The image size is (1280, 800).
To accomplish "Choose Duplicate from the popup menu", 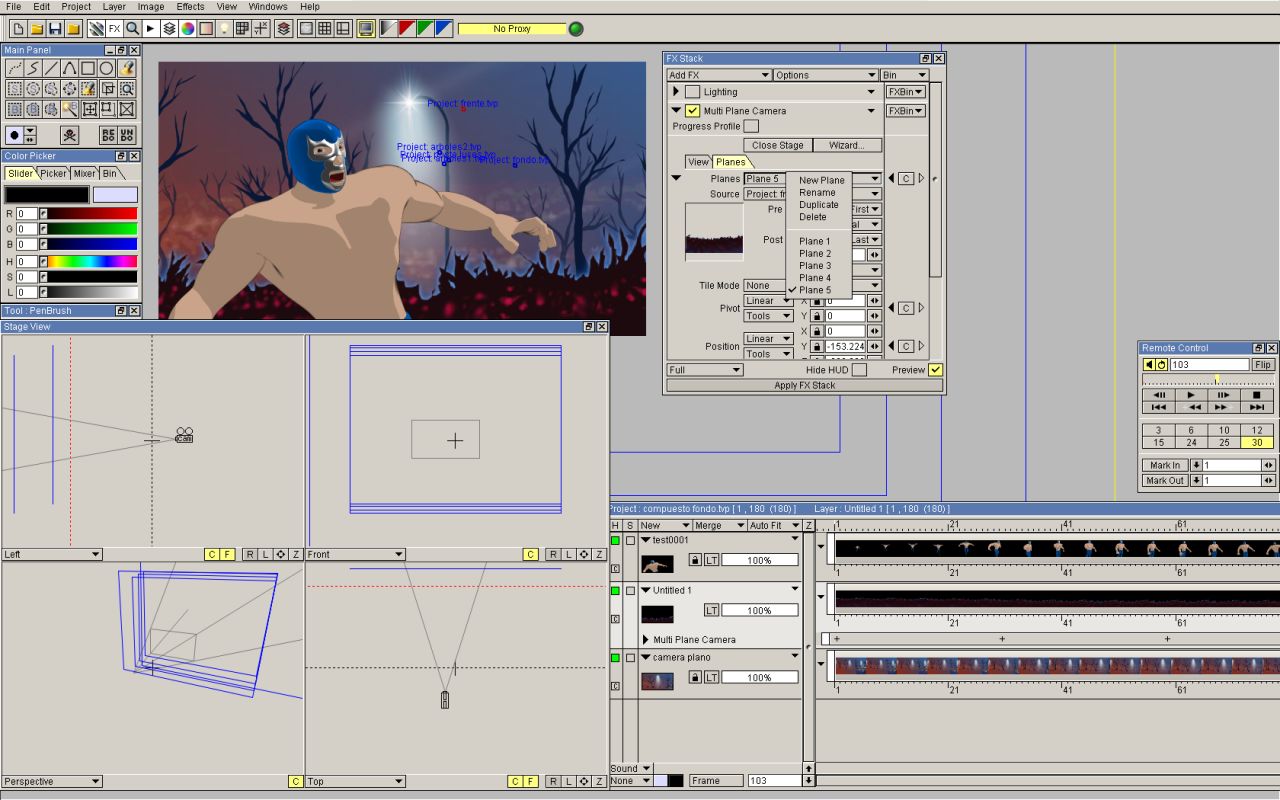I will tap(818, 205).
